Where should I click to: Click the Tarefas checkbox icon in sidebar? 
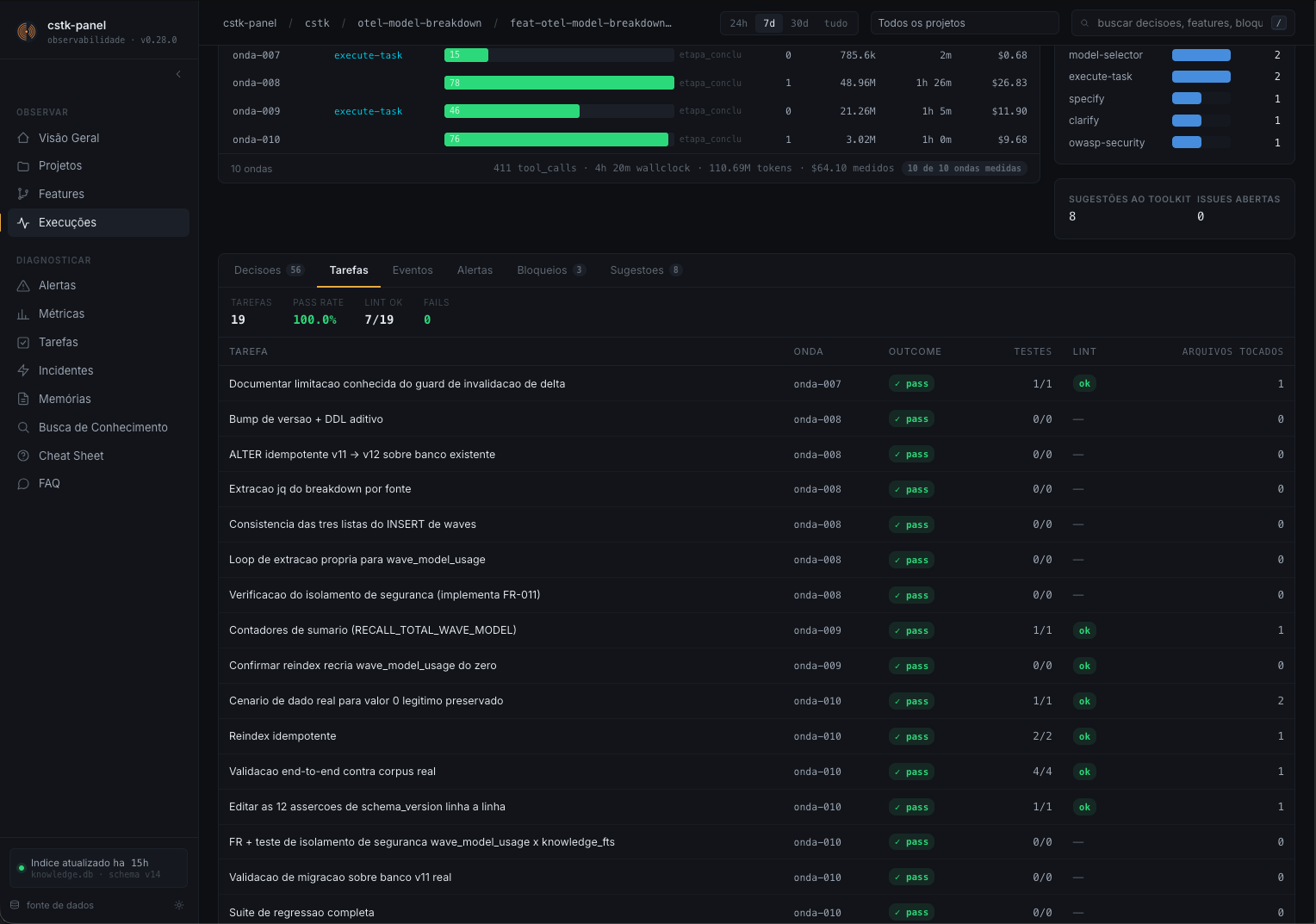[23, 343]
